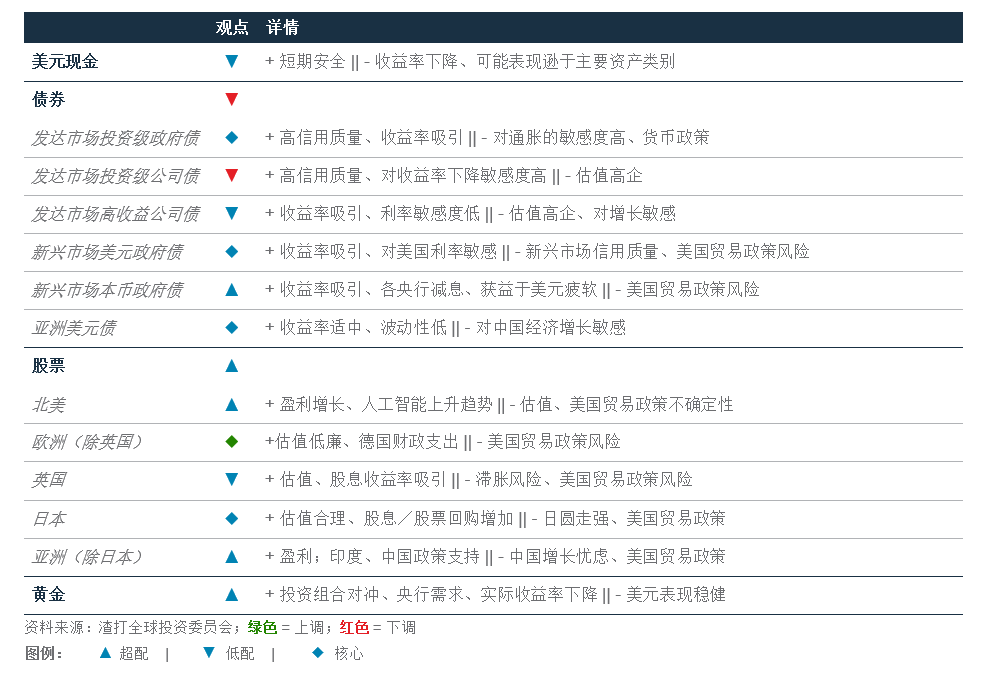The width and height of the screenshot is (988, 681).
Task: Click the down triangle beside 美元现金
Action: 232,61
